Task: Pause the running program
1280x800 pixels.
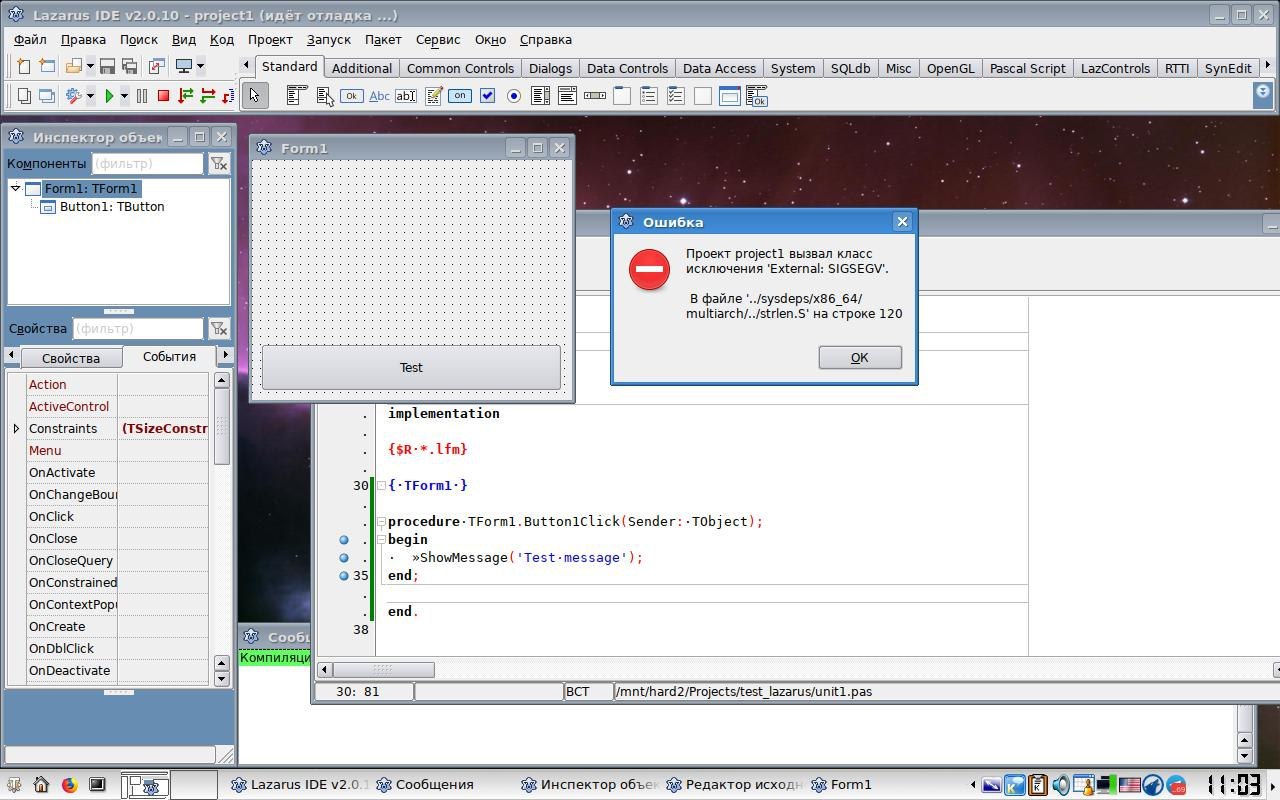Action: 142,96
